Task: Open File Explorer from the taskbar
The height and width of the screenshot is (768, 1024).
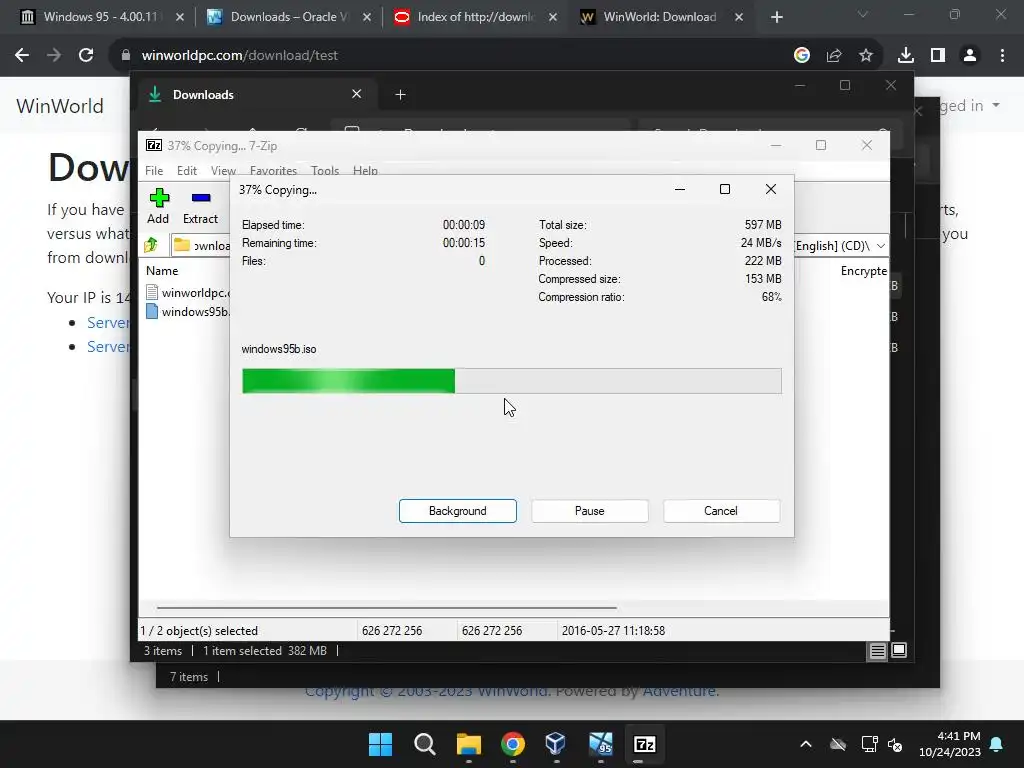Action: click(x=468, y=744)
